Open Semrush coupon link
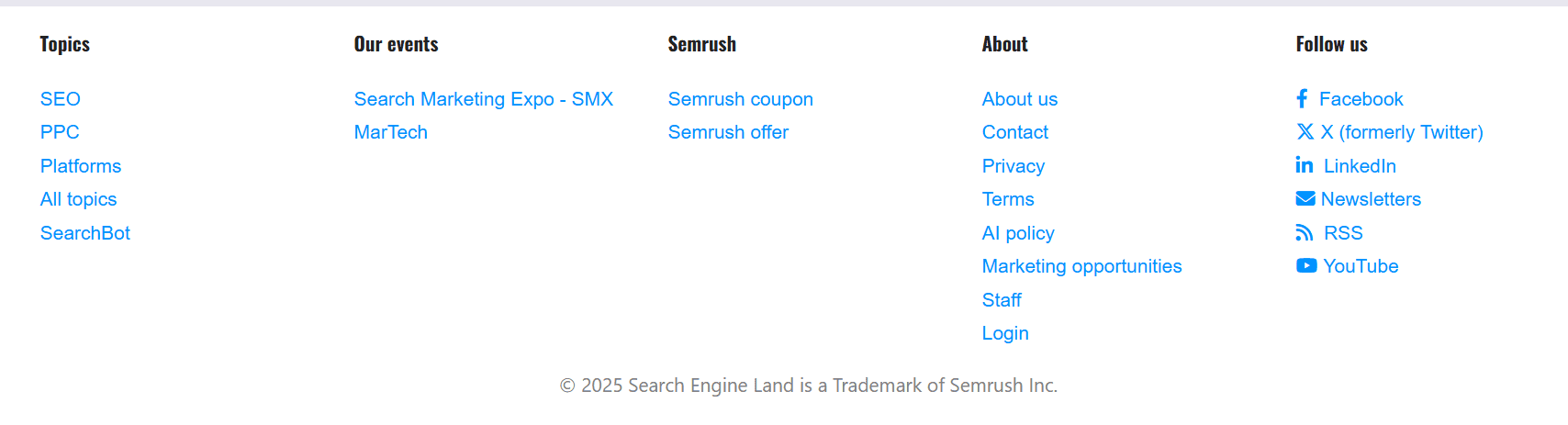Viewport: 1568px width, 425px height. [x=741, y=99]
